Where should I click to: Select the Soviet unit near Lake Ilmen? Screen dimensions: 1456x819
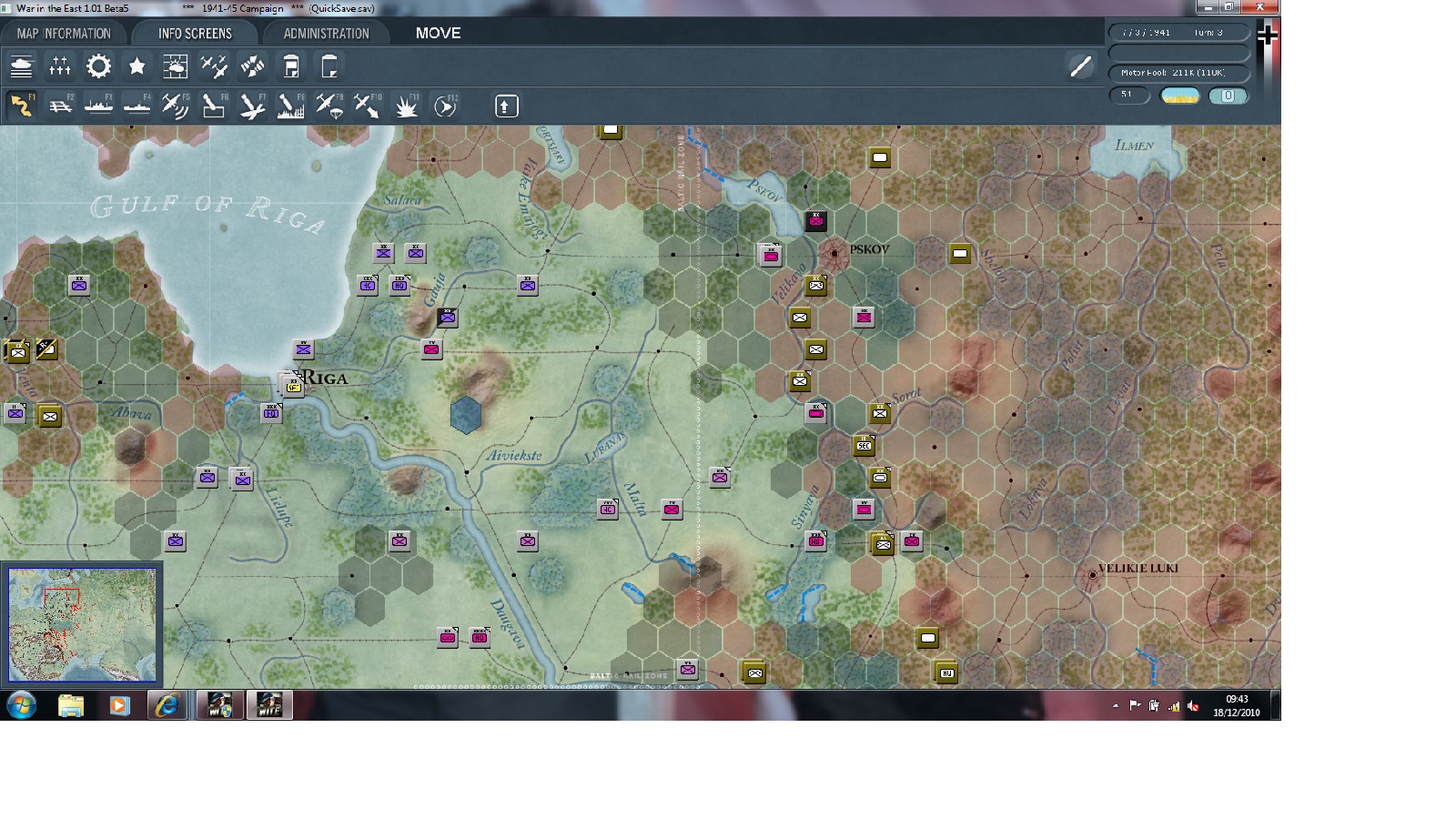click(879, 157)
